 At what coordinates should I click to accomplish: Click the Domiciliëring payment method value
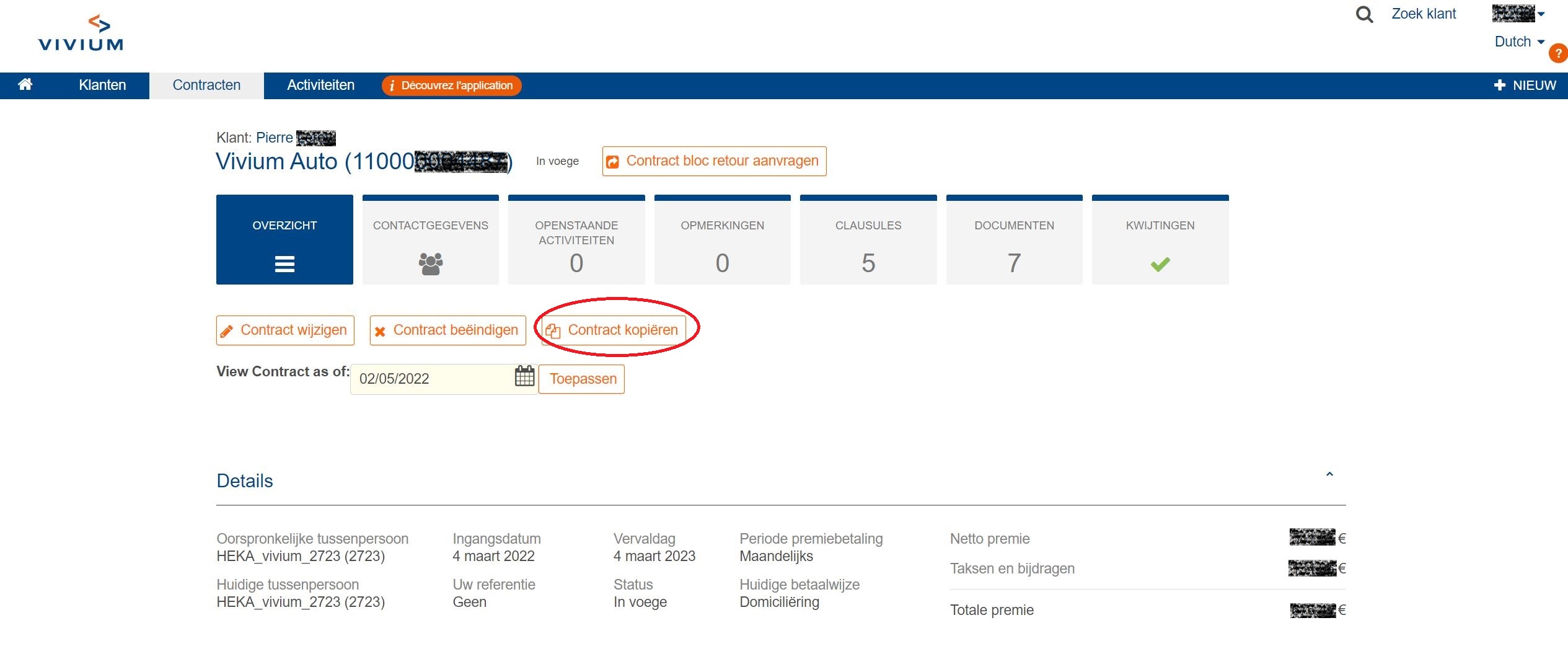779,602
